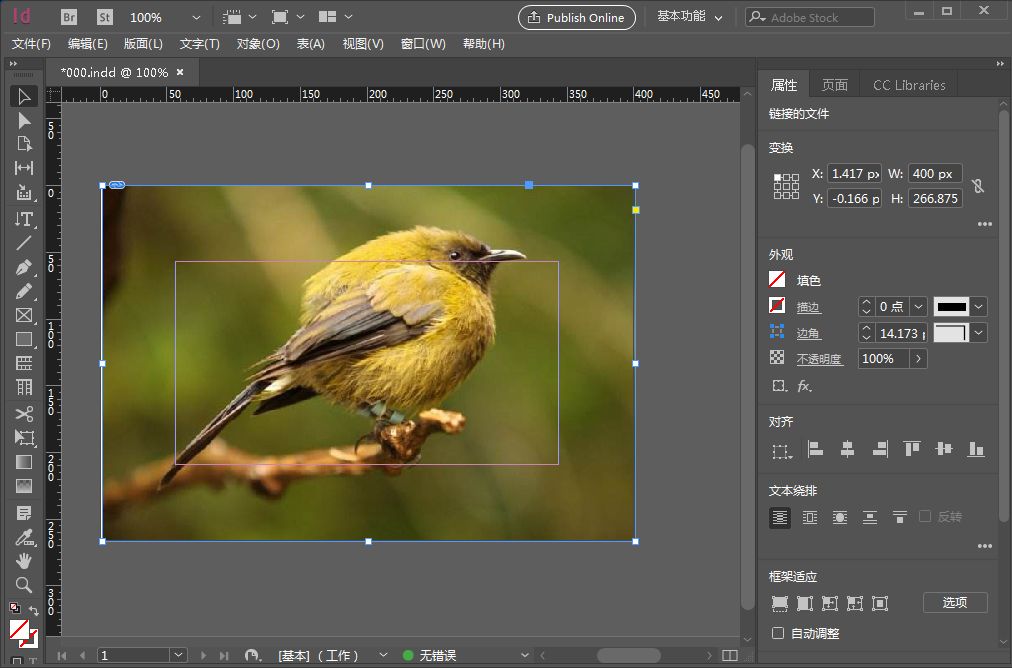This screenshot has width=1012, height=668.
Task: Select the Zoom magnifier tool
Action: [24, 585]
